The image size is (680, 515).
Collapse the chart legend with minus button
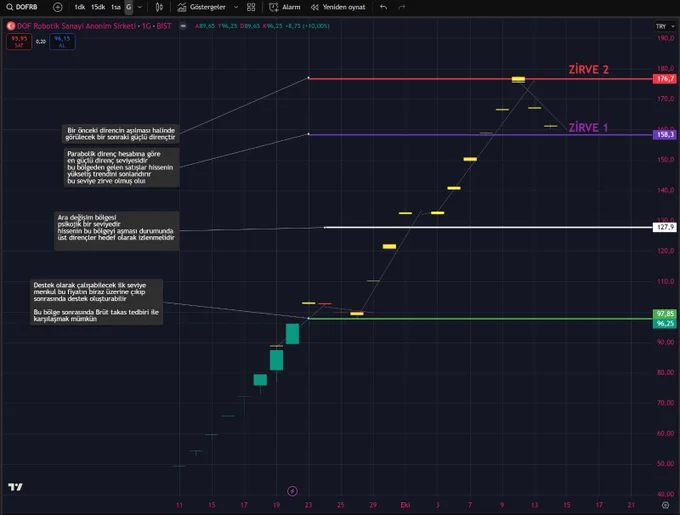pyautogui.click(x=183, y=26)
